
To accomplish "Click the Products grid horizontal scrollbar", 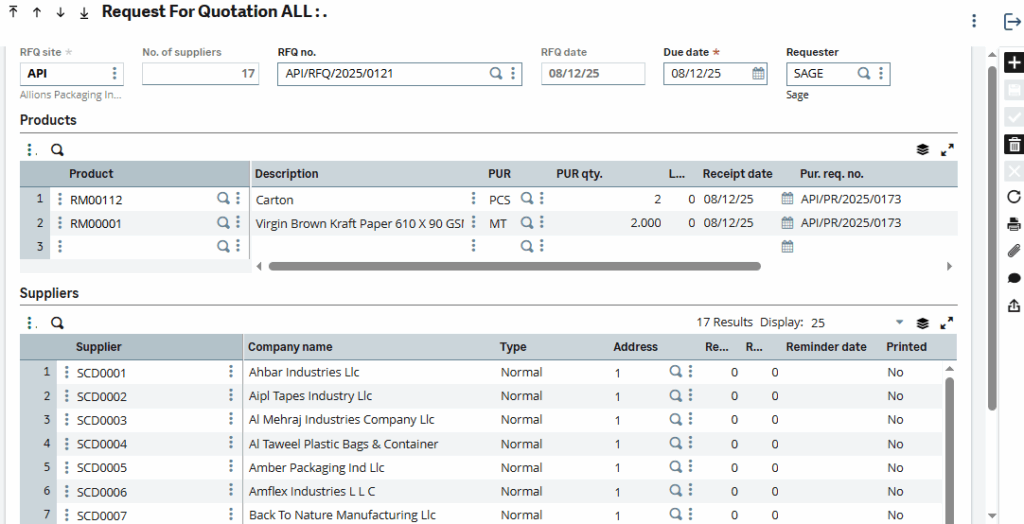I will pyautogui.click(x=514, y=267).
